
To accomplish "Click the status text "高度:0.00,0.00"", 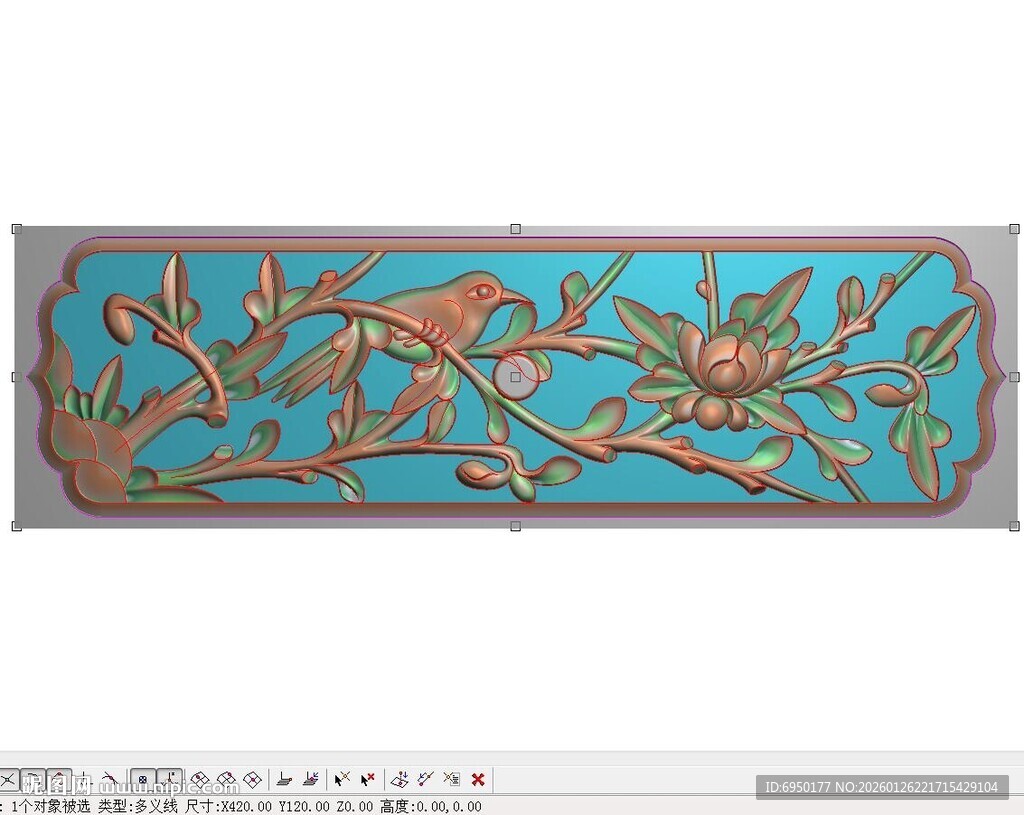I will tap(431, 806).
